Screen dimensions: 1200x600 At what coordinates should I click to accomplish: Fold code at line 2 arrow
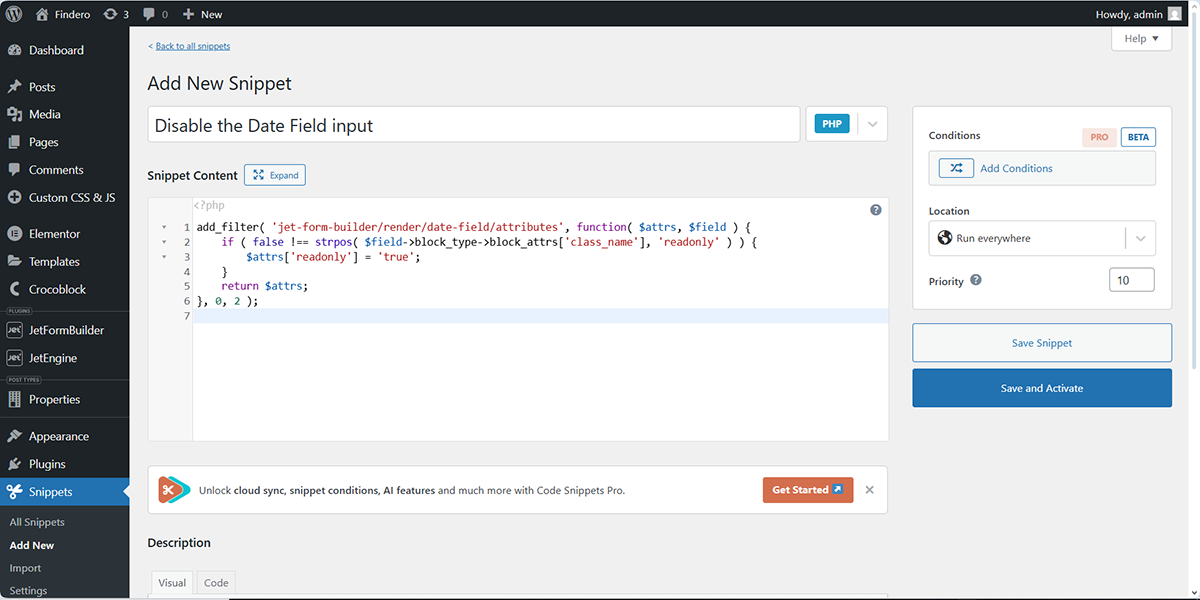(x=164, y=242)
